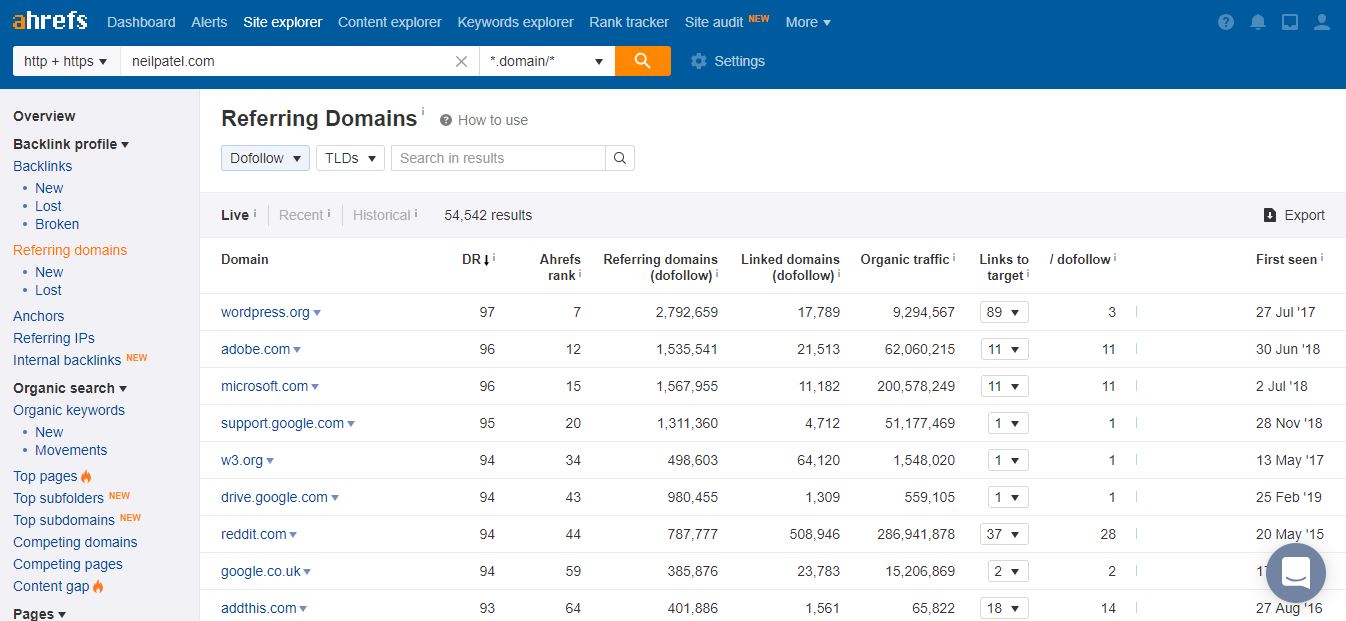Click info icon beside Referring Domains title
Image resolution: width=1346 pixels, height=621 pixels.
pos(423,112)
